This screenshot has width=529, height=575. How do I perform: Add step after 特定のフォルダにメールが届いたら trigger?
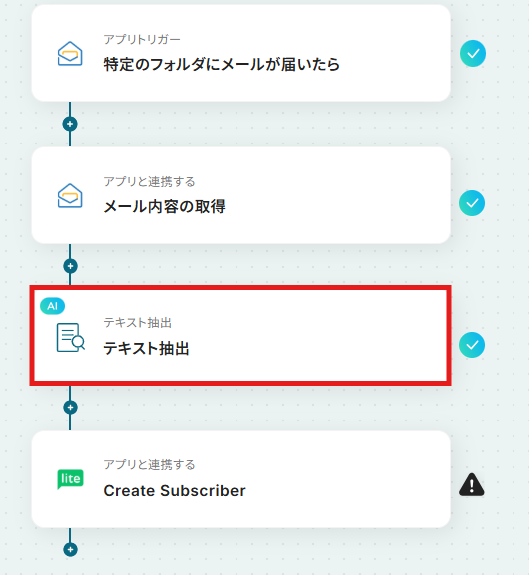coord(70,124)
